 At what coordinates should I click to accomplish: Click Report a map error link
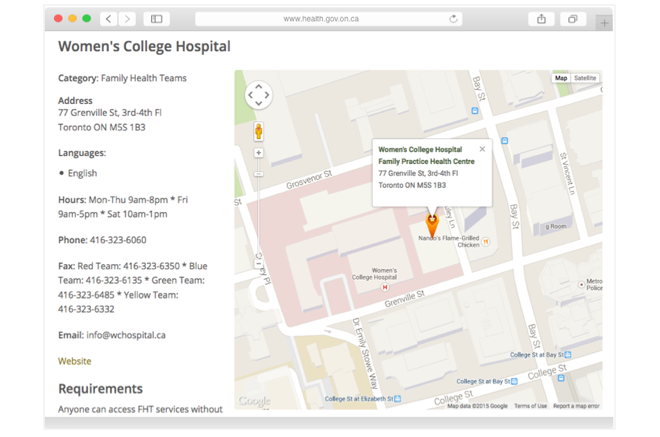[576, 406]
